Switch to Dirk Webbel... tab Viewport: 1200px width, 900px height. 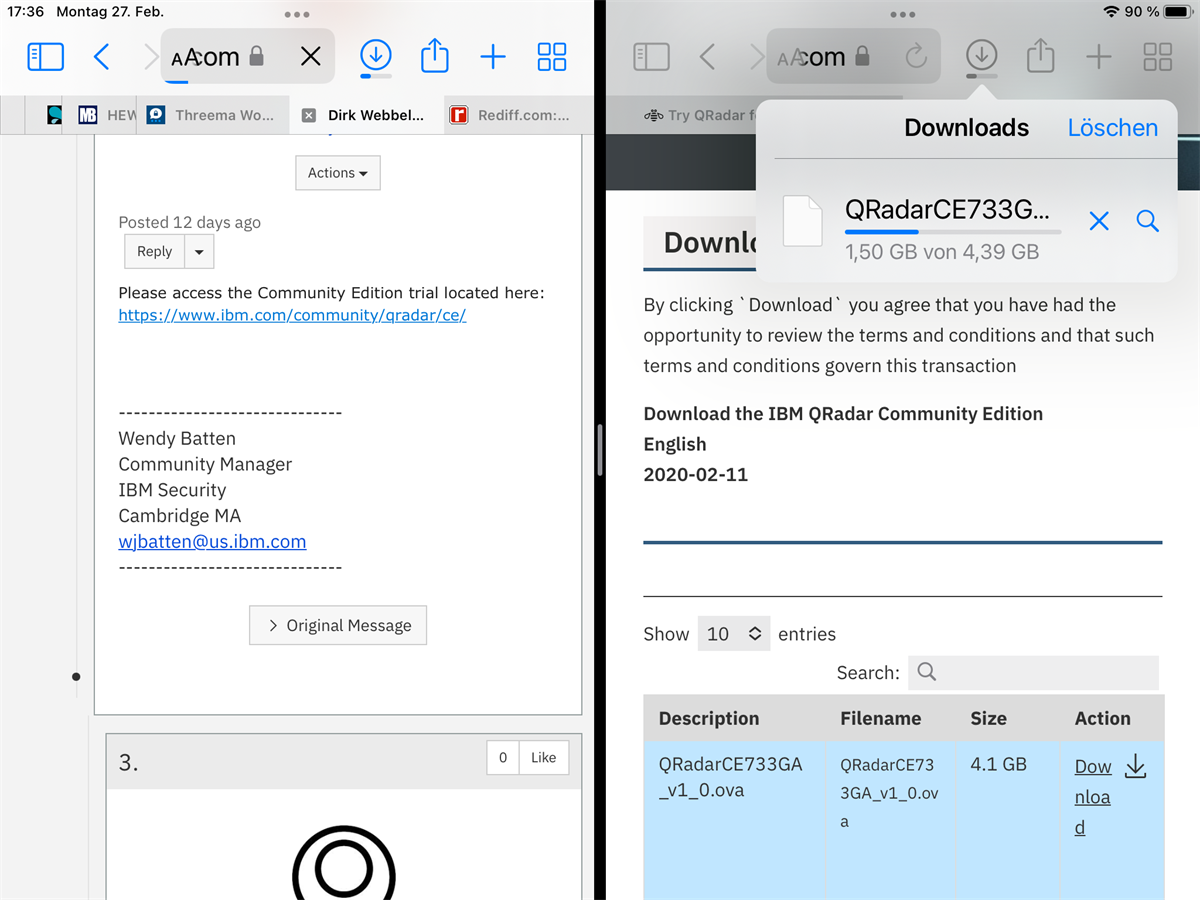[364, 115]
